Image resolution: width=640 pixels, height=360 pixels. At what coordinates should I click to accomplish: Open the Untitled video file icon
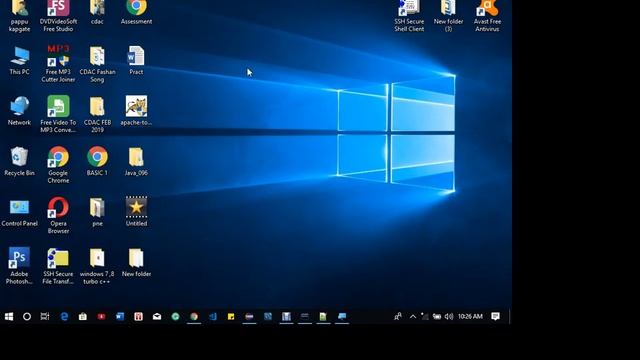136,212
